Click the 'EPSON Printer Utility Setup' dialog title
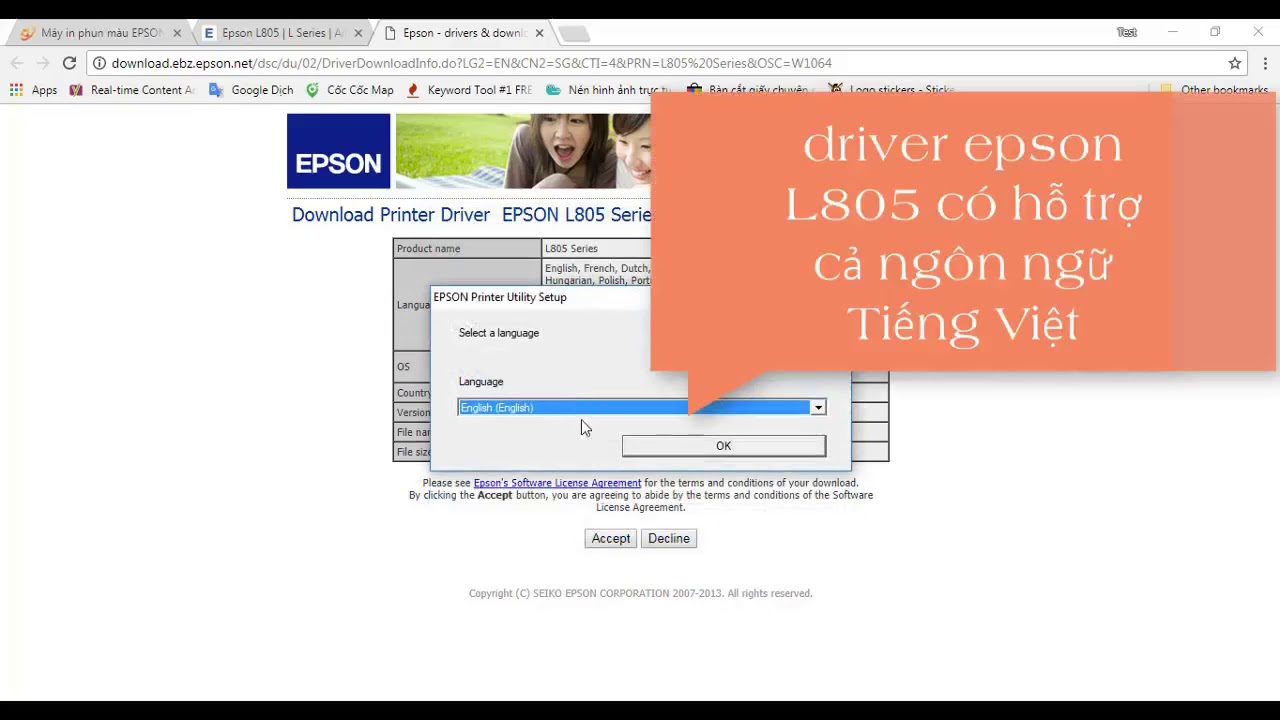This screenshot has height=720, width=1280. 500,297
